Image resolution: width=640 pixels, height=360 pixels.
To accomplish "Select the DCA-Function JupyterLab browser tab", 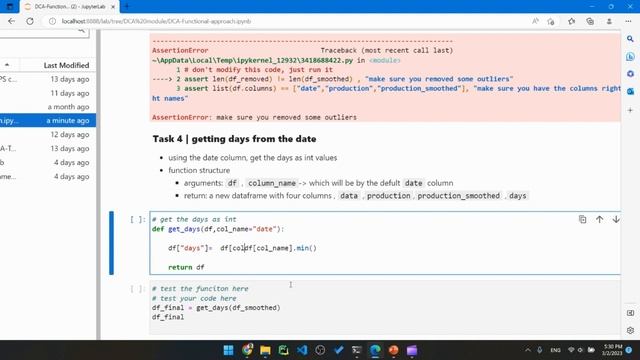I will 69,7.
